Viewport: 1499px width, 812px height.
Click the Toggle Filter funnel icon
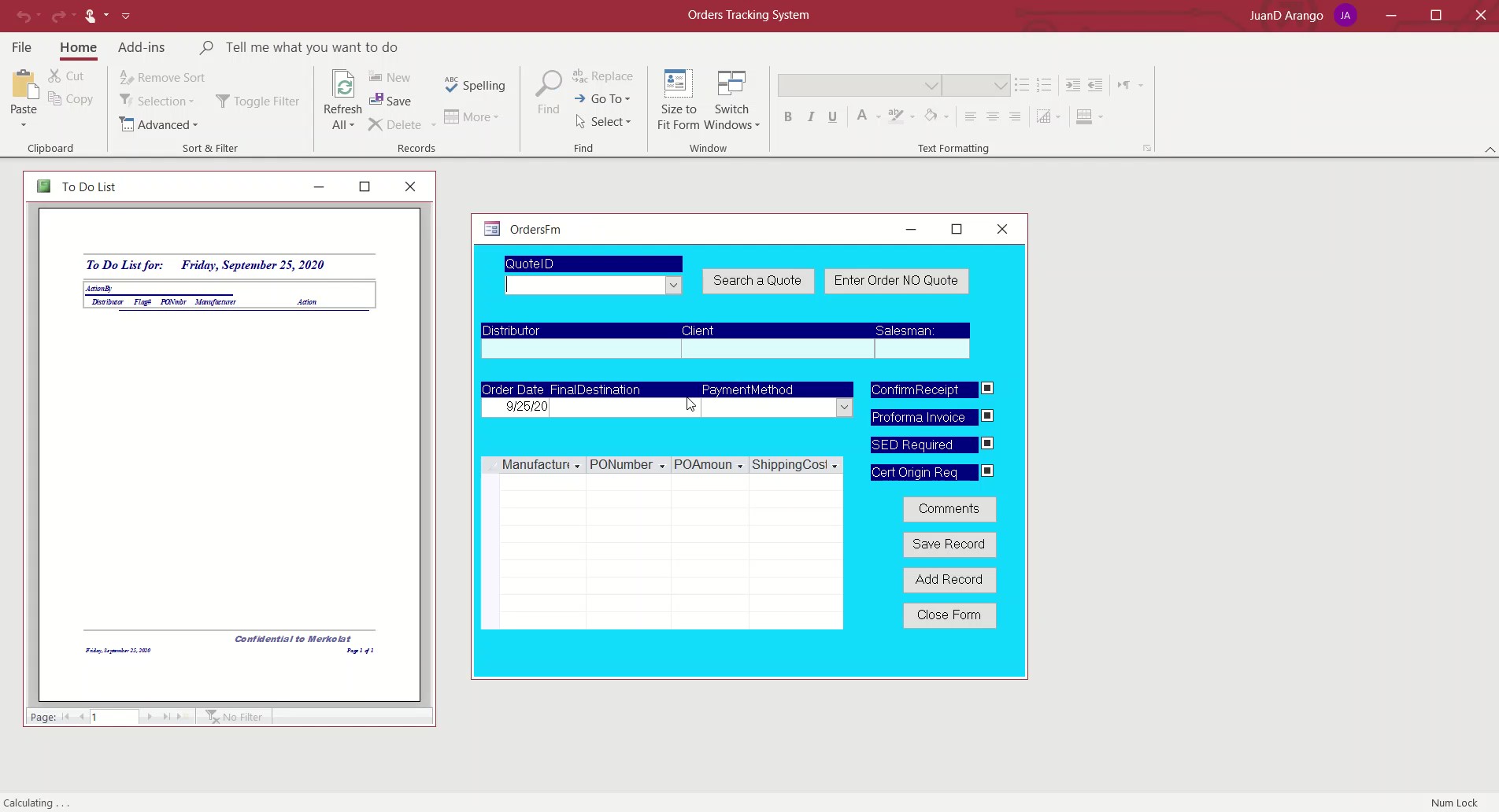pyautogui.click(x=223, y=101)
